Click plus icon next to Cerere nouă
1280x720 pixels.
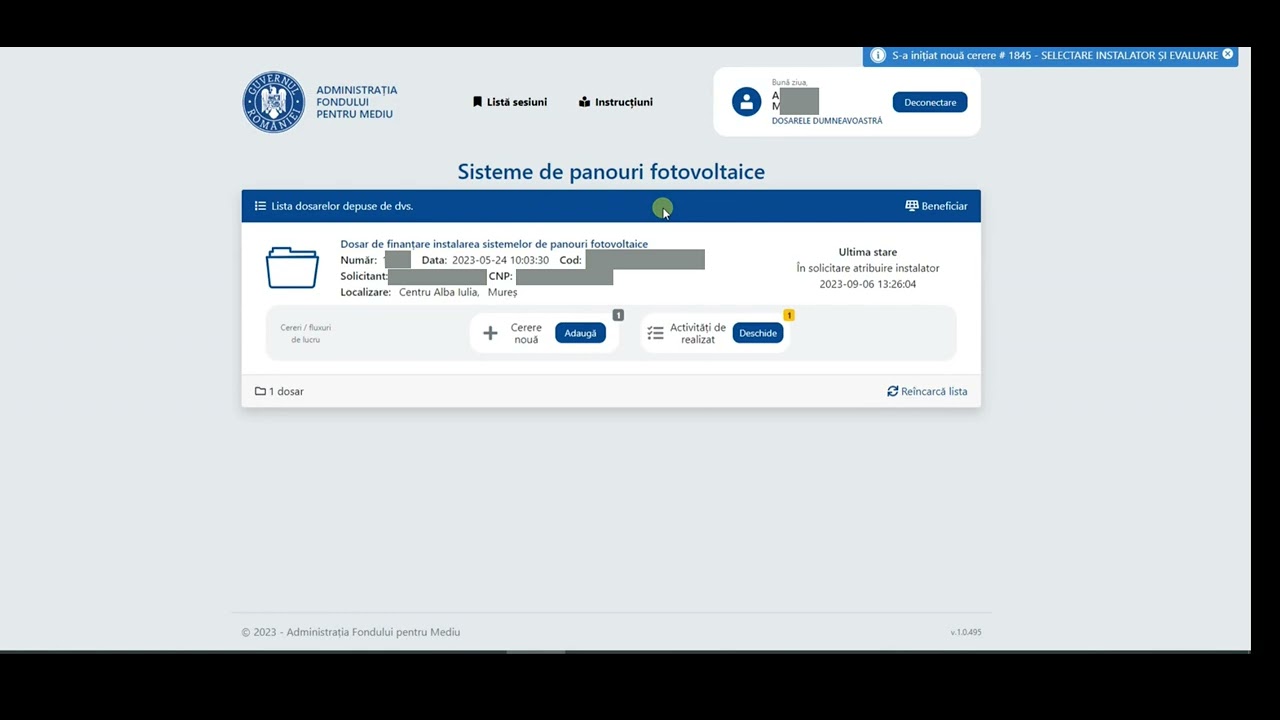coord(490,333)
